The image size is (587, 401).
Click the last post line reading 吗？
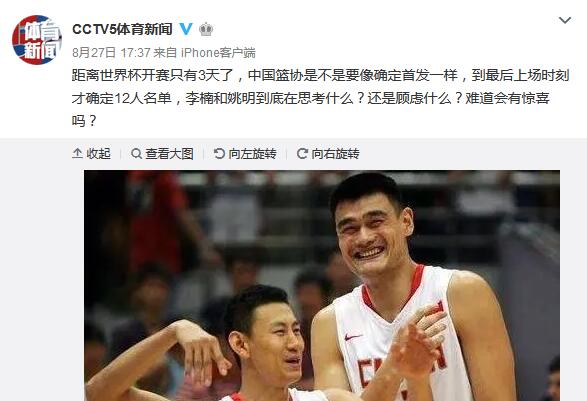[x=85, y=121]
